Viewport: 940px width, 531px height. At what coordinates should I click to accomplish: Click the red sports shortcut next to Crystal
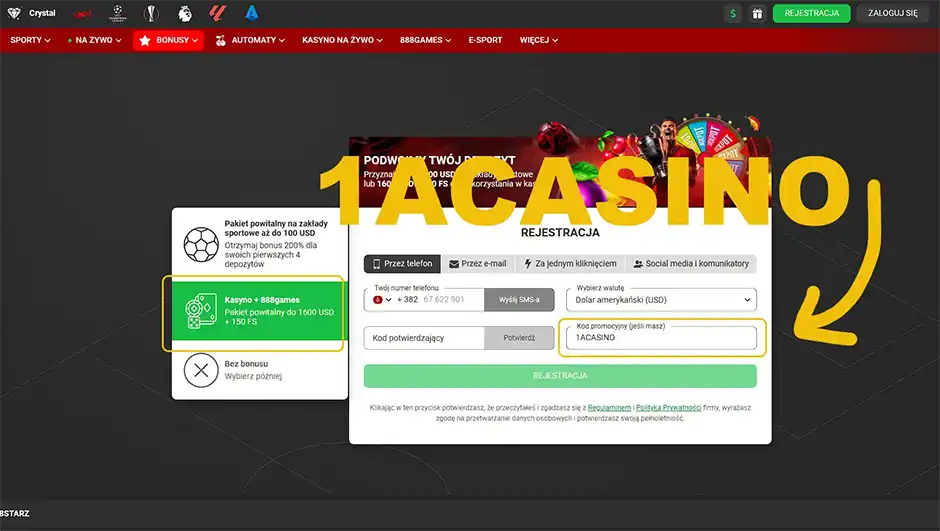[x=82, y=14]
